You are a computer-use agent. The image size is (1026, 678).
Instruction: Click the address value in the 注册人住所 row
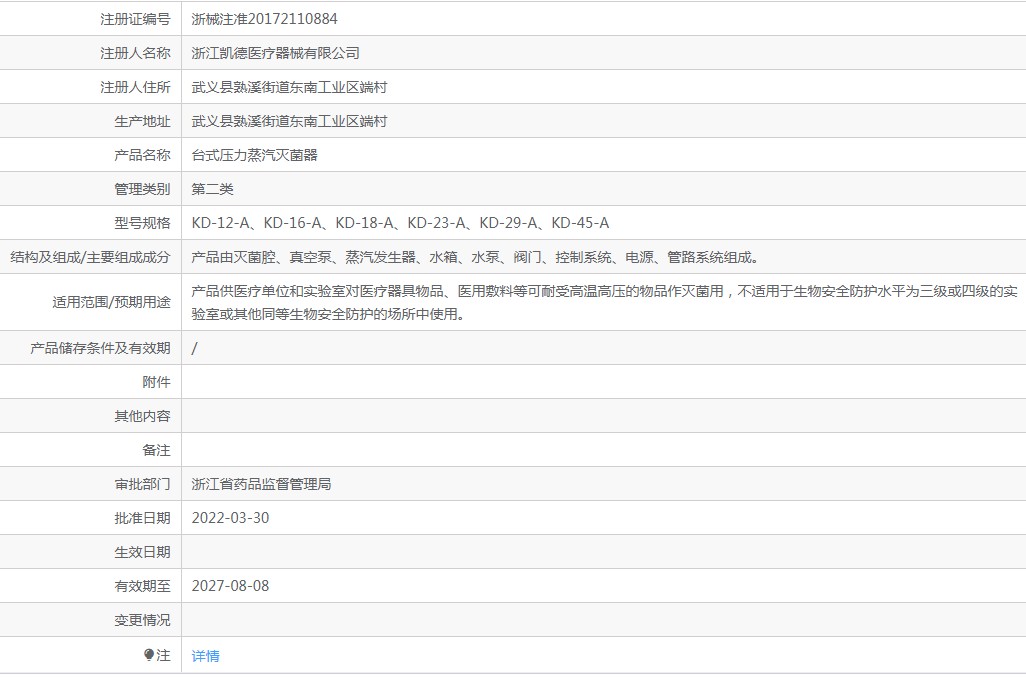(x=289, y=87)
